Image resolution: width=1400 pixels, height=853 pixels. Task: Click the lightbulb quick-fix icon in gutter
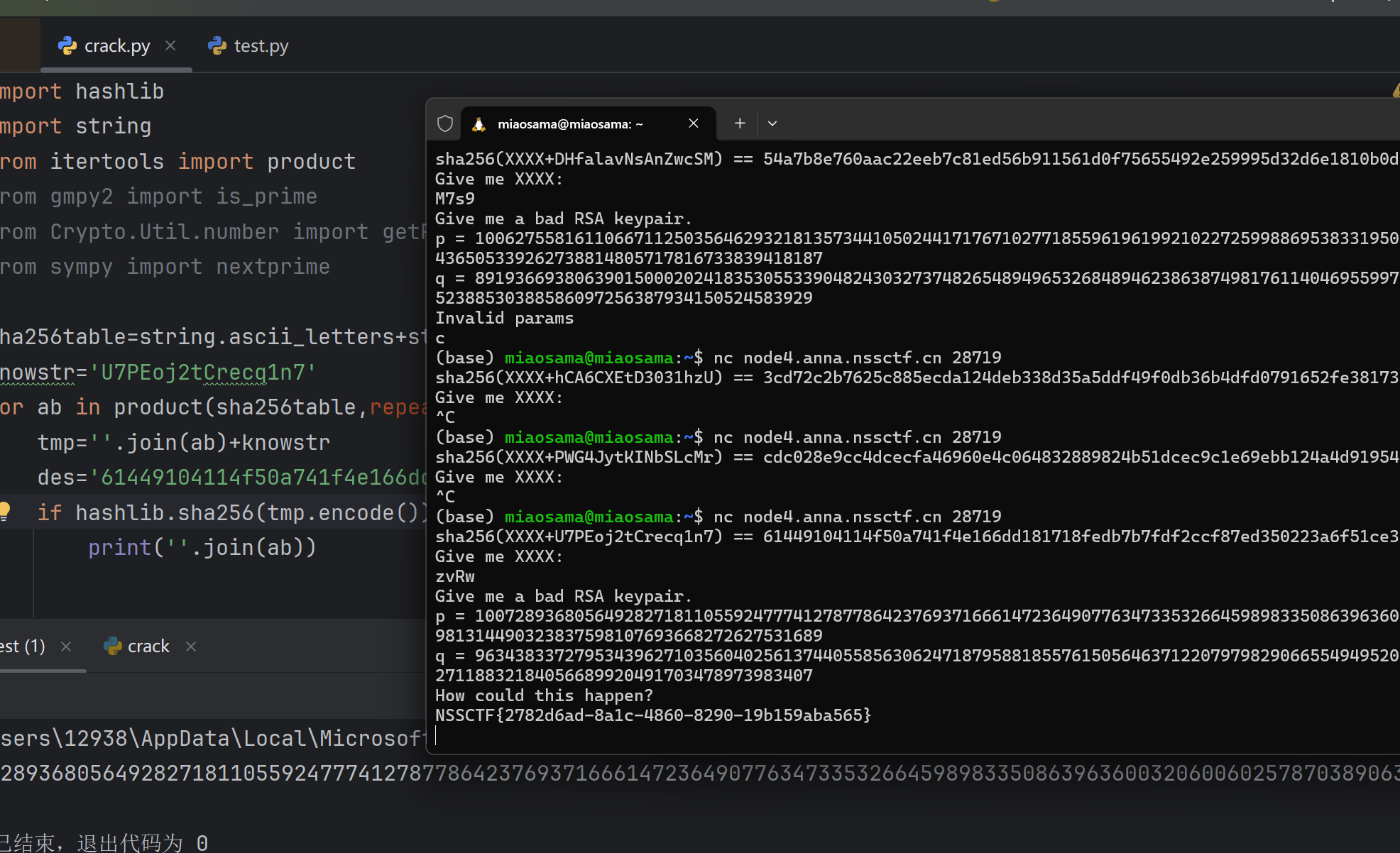pyautogui.click(x=4, y=511)
